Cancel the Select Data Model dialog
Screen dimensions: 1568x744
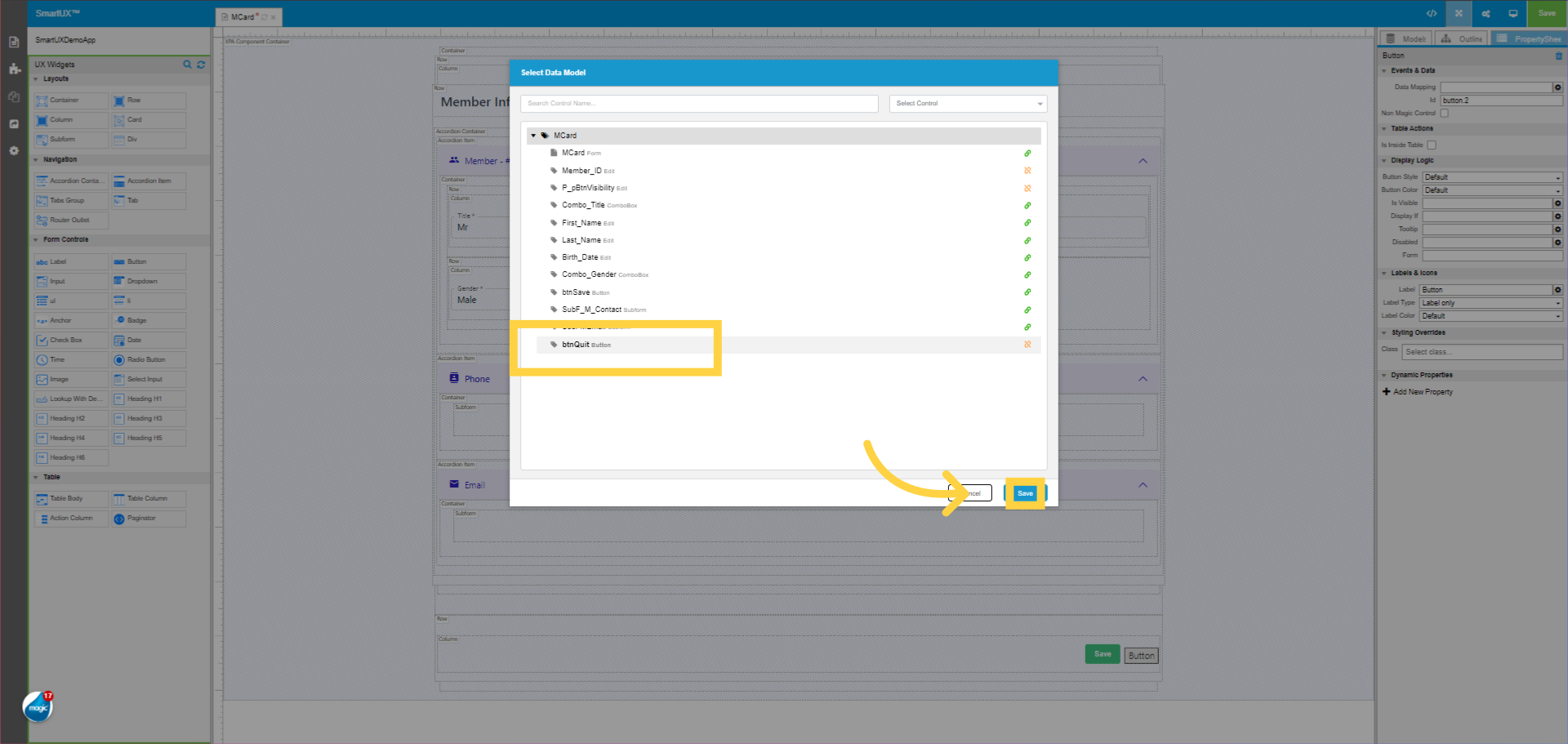click(972, 492)
